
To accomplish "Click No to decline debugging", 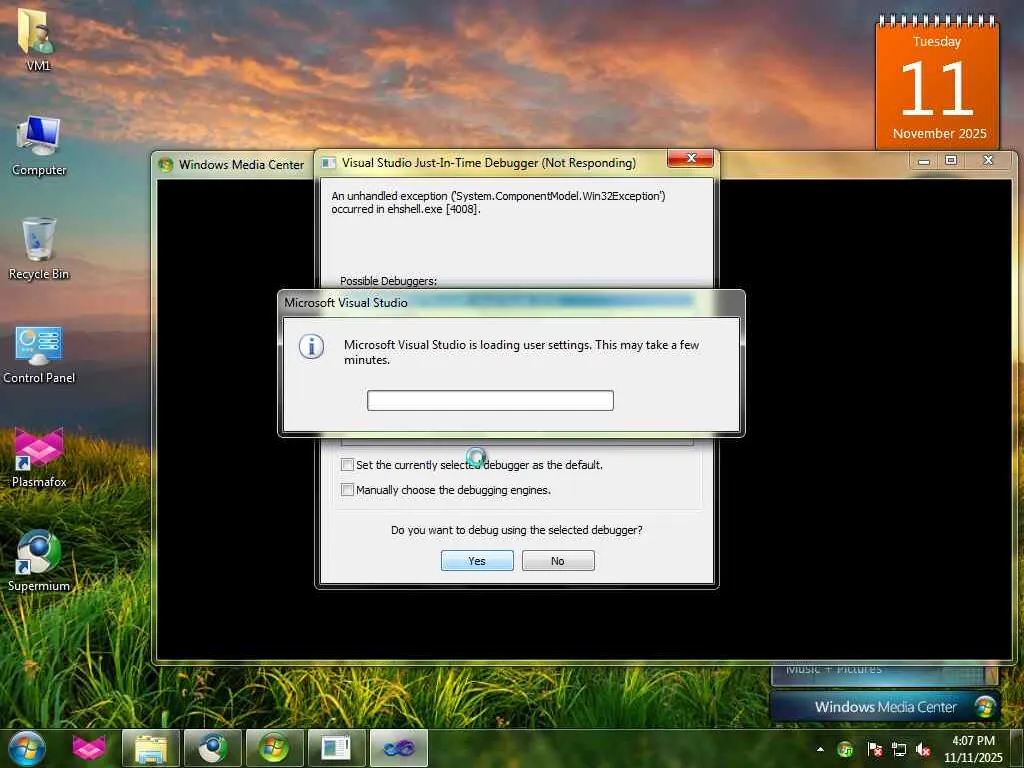I will coord(558,560).
